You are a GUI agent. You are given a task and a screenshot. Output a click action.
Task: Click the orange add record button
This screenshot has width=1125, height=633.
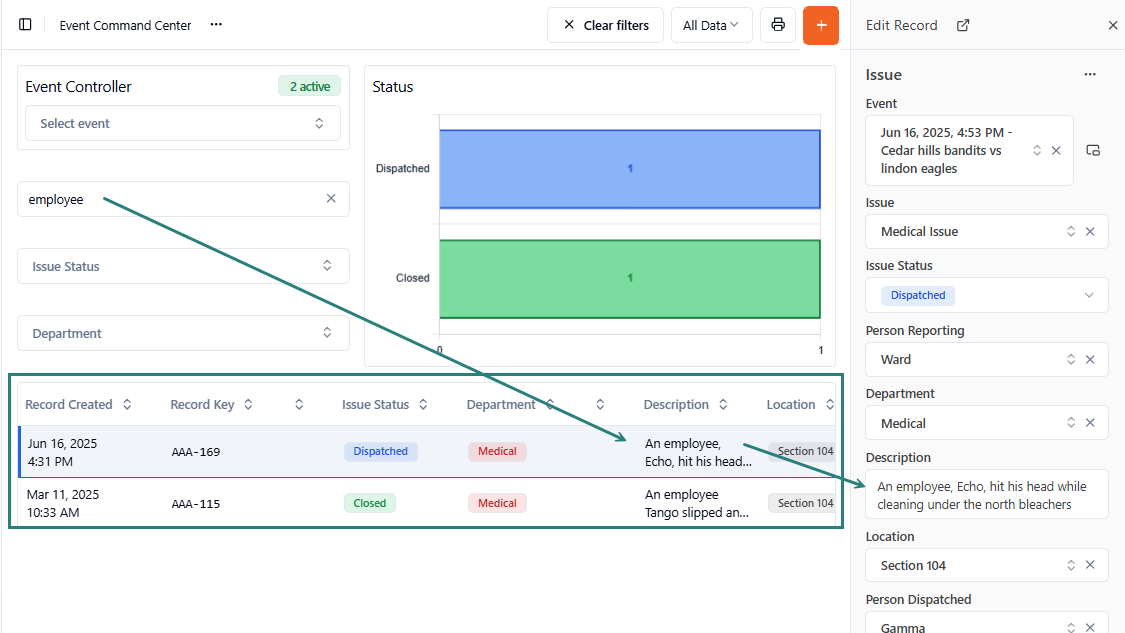pyautogui.click(x=820, y=25)
